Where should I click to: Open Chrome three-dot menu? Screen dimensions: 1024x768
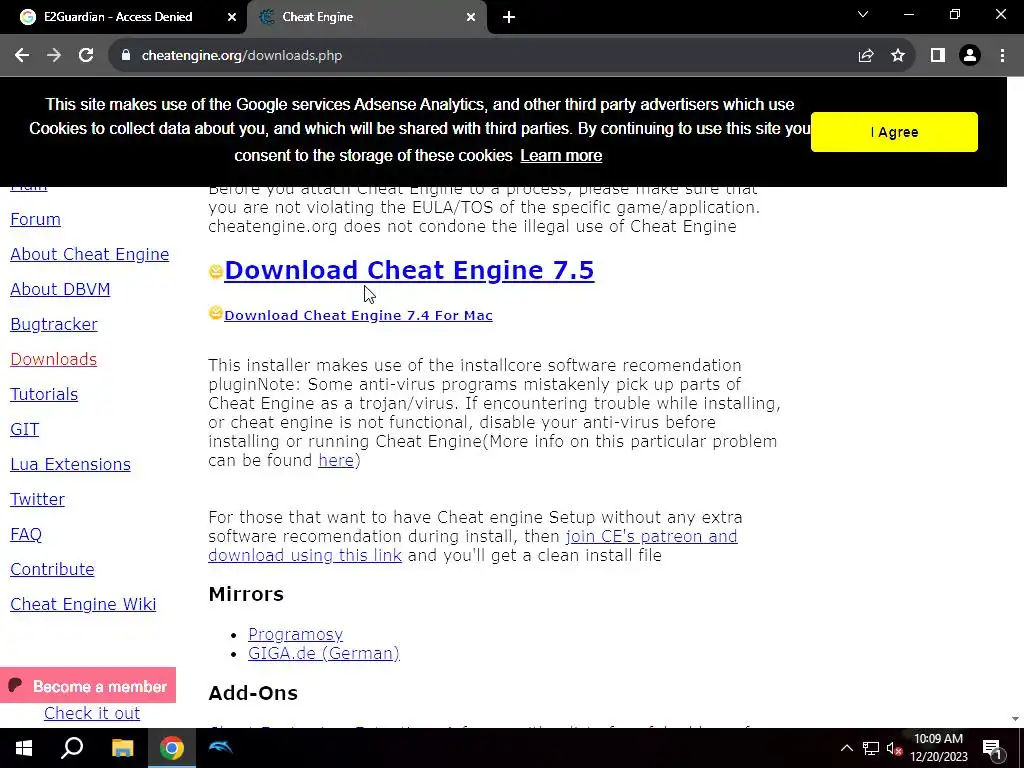(x=1002, y=56)
